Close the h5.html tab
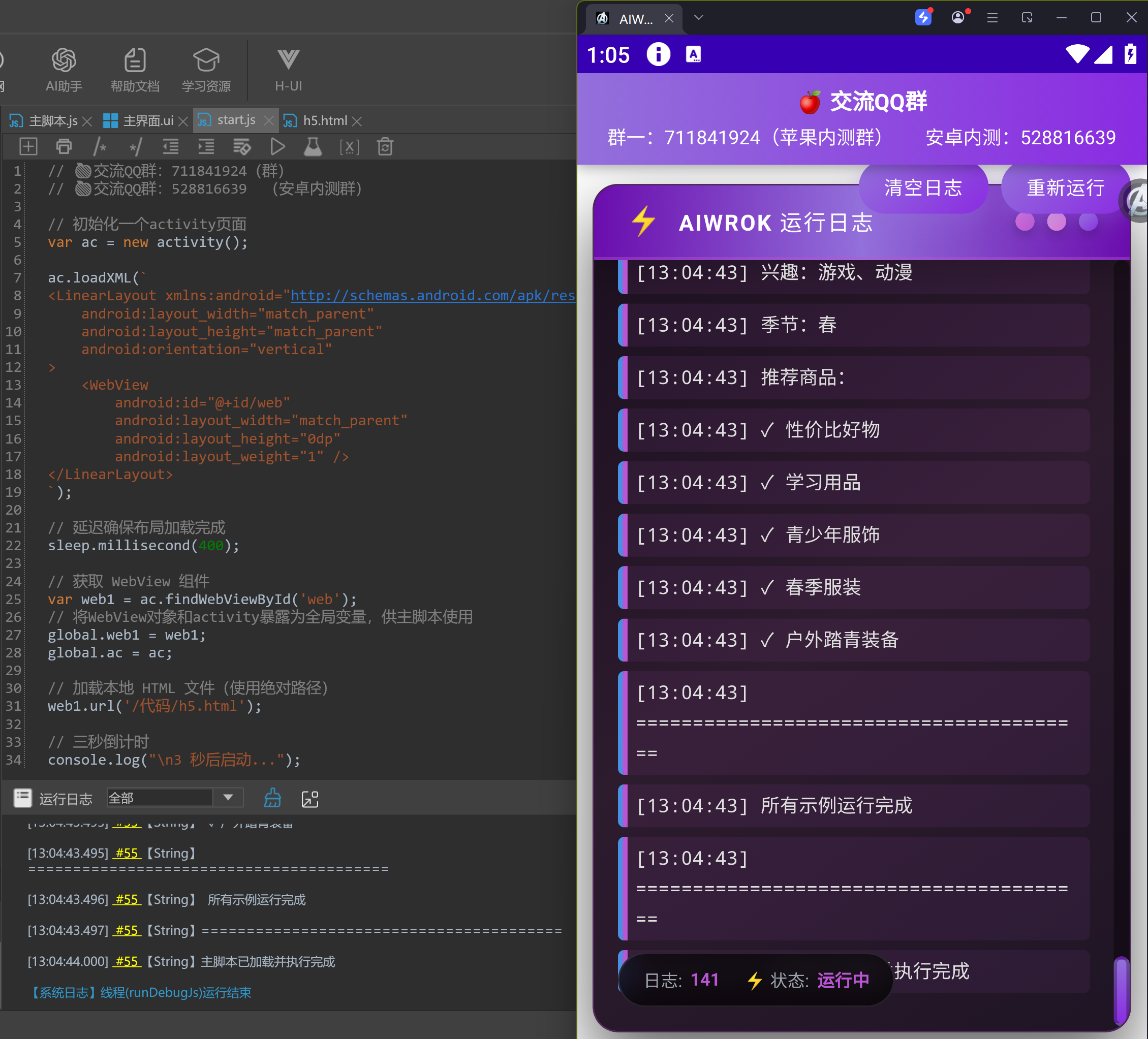Viewport: 1148px width, 1039px height. (357, 121)
